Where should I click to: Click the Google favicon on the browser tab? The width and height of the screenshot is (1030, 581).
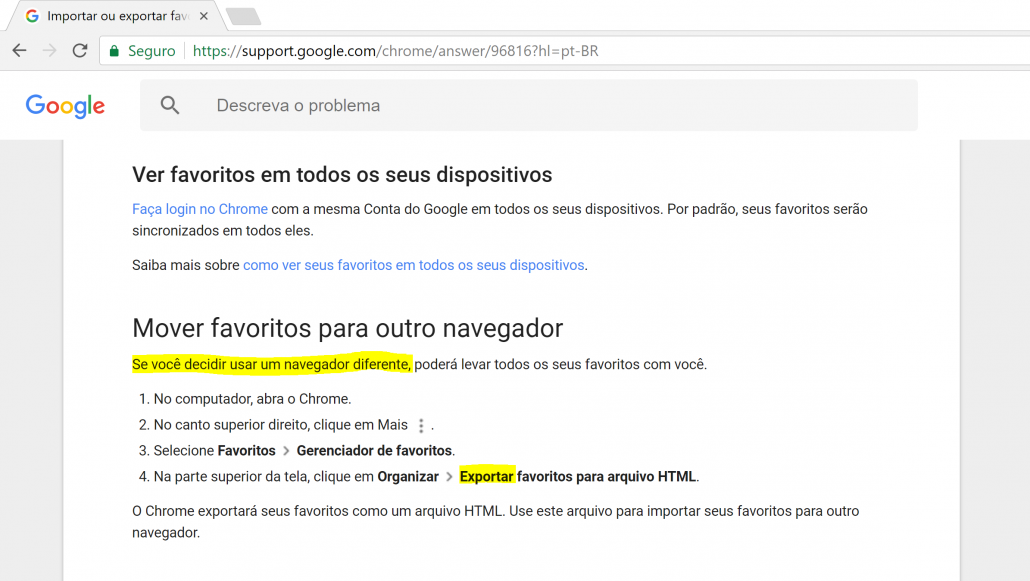[x=31, y=16]
